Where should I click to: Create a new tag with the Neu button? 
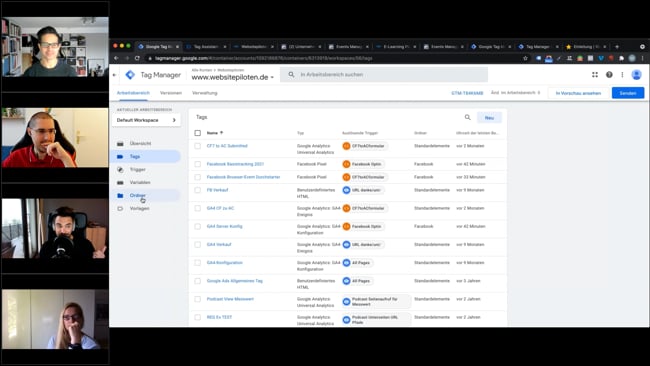click(x=489, y=118)
